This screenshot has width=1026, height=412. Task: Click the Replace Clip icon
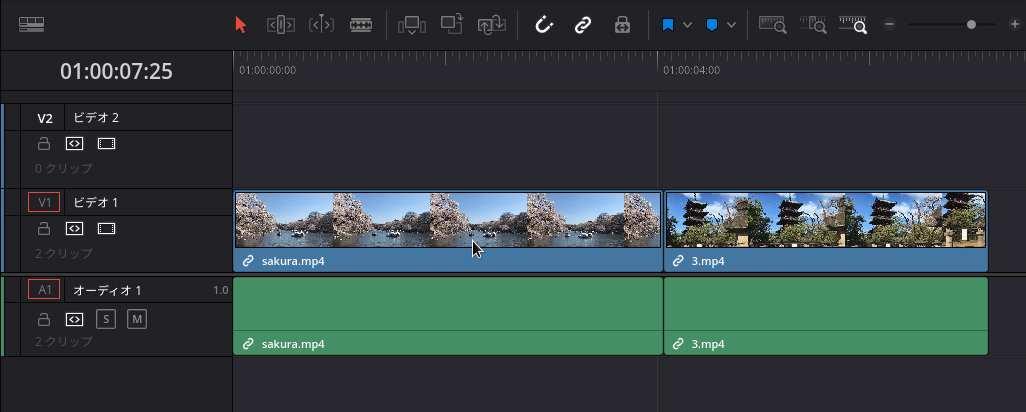click(x=491, y=25)
